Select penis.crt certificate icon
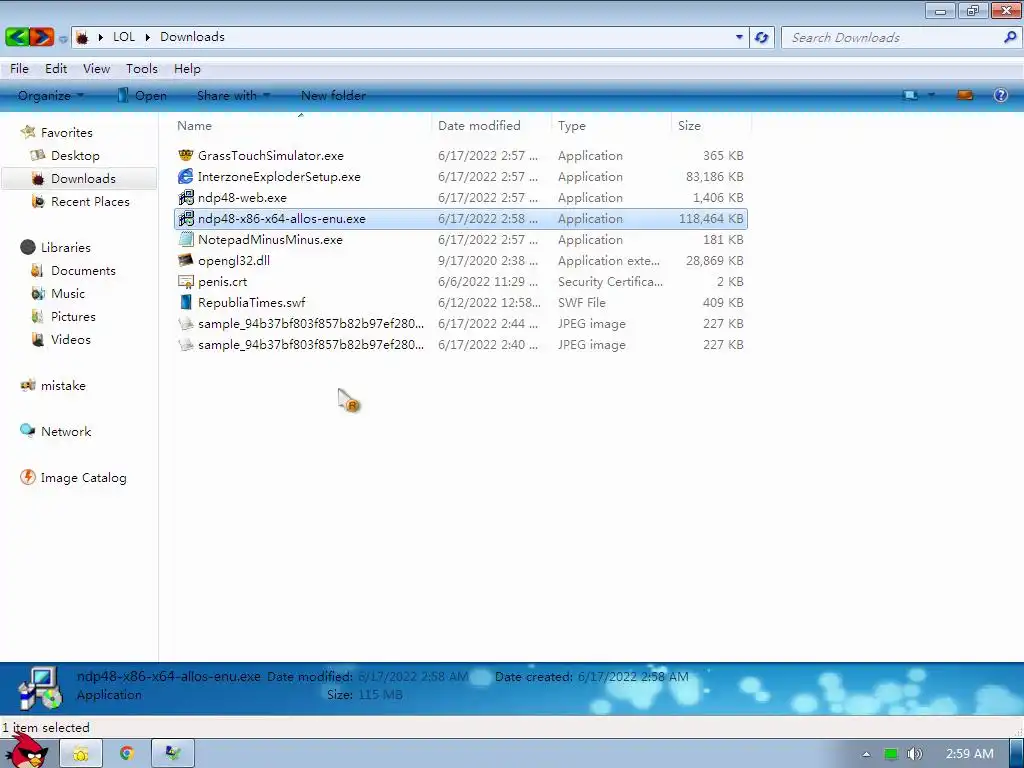Image resolution: width=1024 pixels, height=768 pixels. 186,281
